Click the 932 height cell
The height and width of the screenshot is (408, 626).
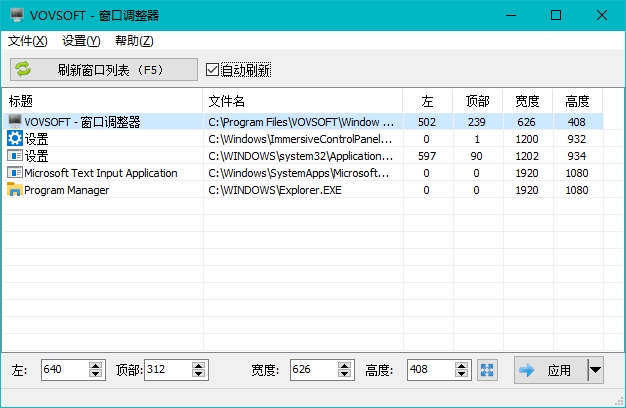point(577,139)
